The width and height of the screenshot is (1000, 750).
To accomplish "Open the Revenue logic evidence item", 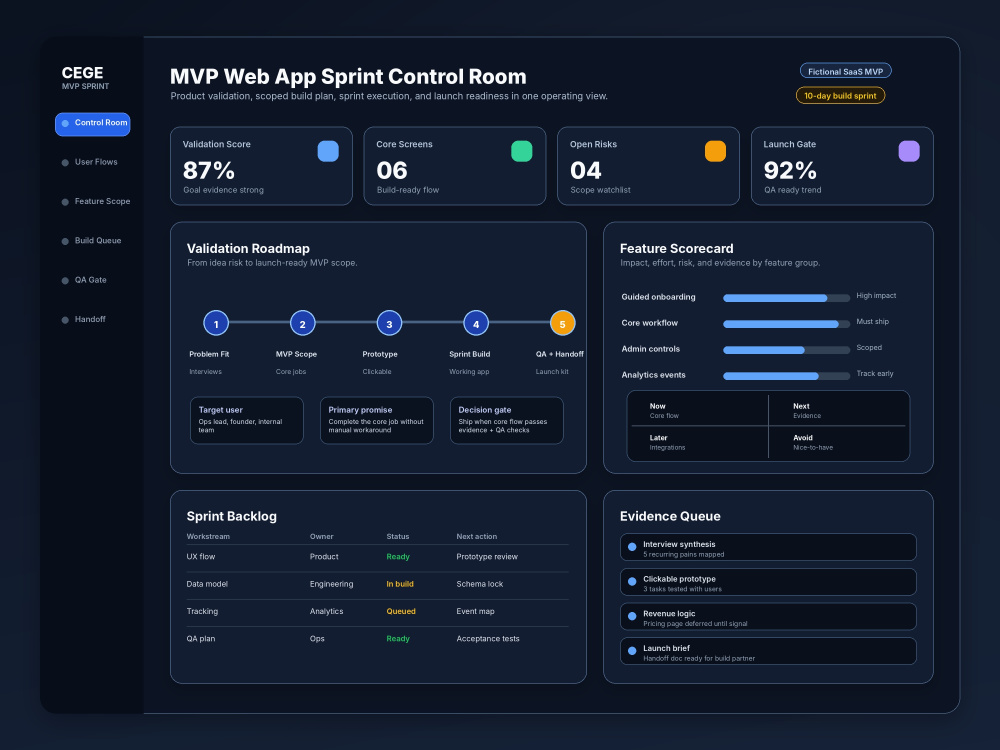I will click(x=768, y=616).
